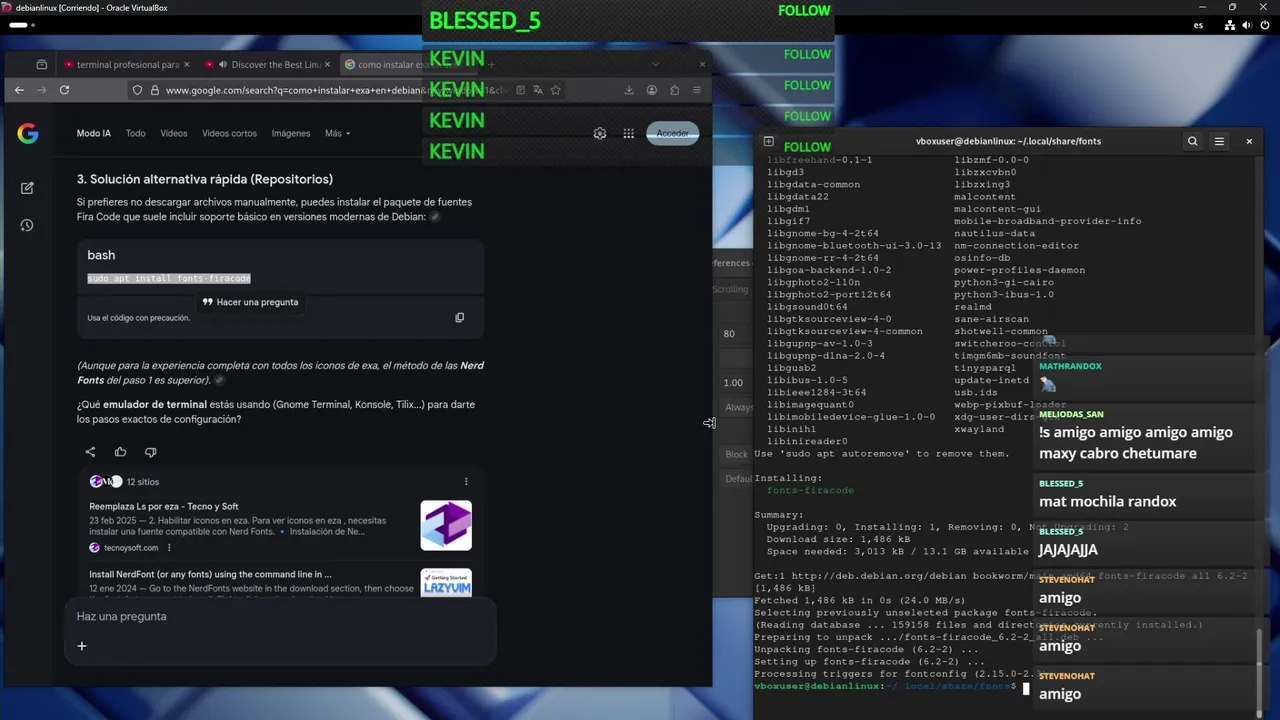Click the '3. Solución alternativa rápida' heading
This screenshot has width=1280, height=720.
205,179
